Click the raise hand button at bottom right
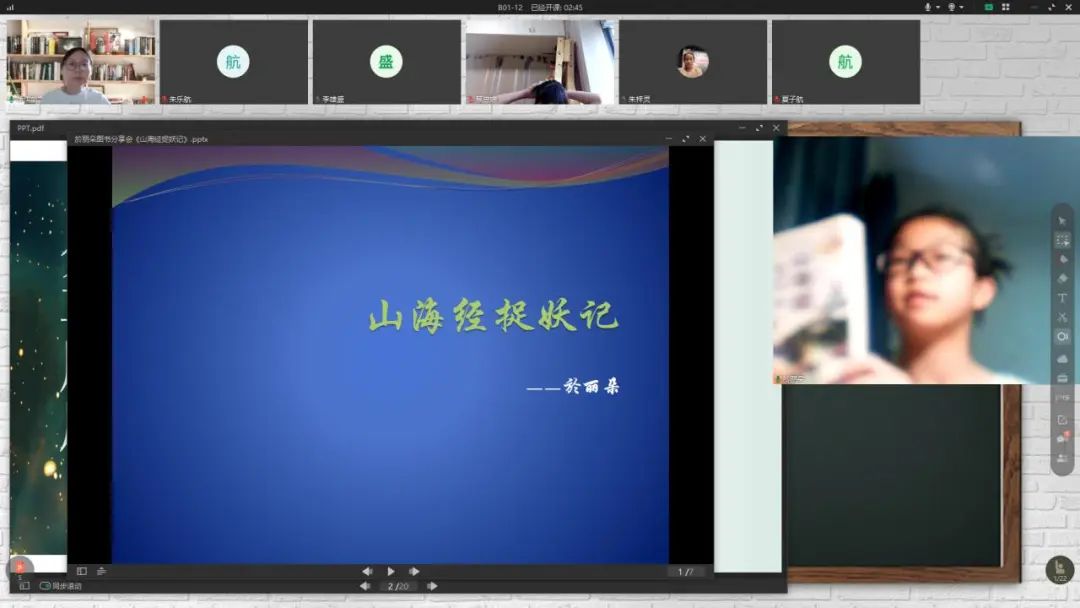This screenshot has height=608, width=1080. [x=1059, y=570]
